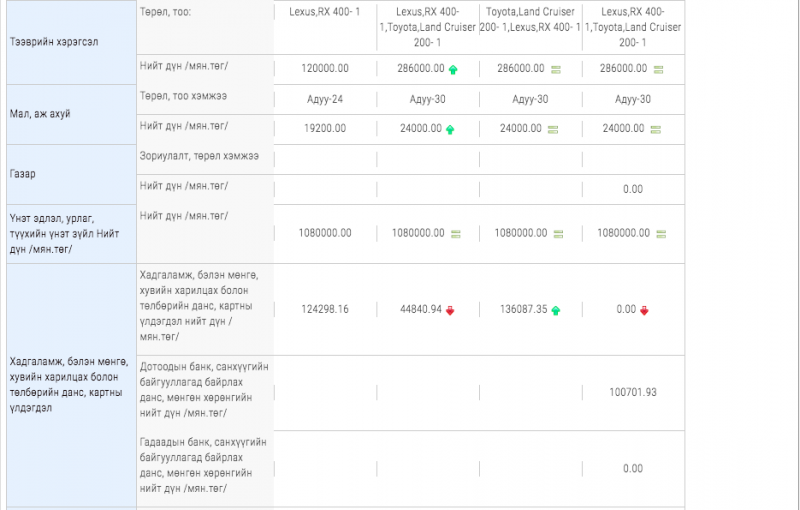Click last equals icon in 286000.00 row
Viewport: 800px width, 510px height.
tap(657, 69)
